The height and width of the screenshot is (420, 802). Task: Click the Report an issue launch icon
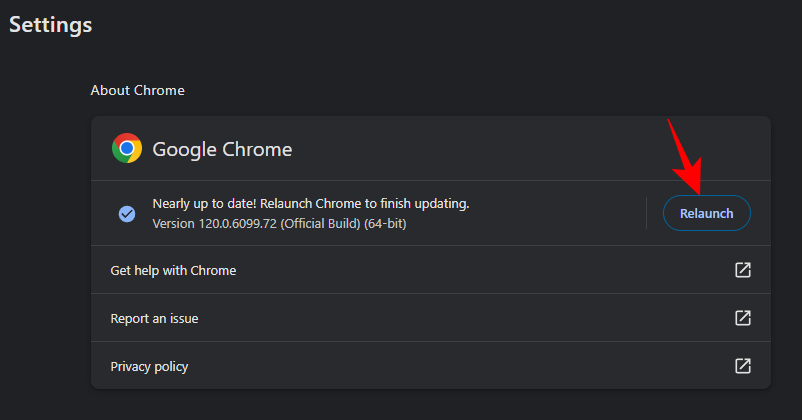[742, 318]
